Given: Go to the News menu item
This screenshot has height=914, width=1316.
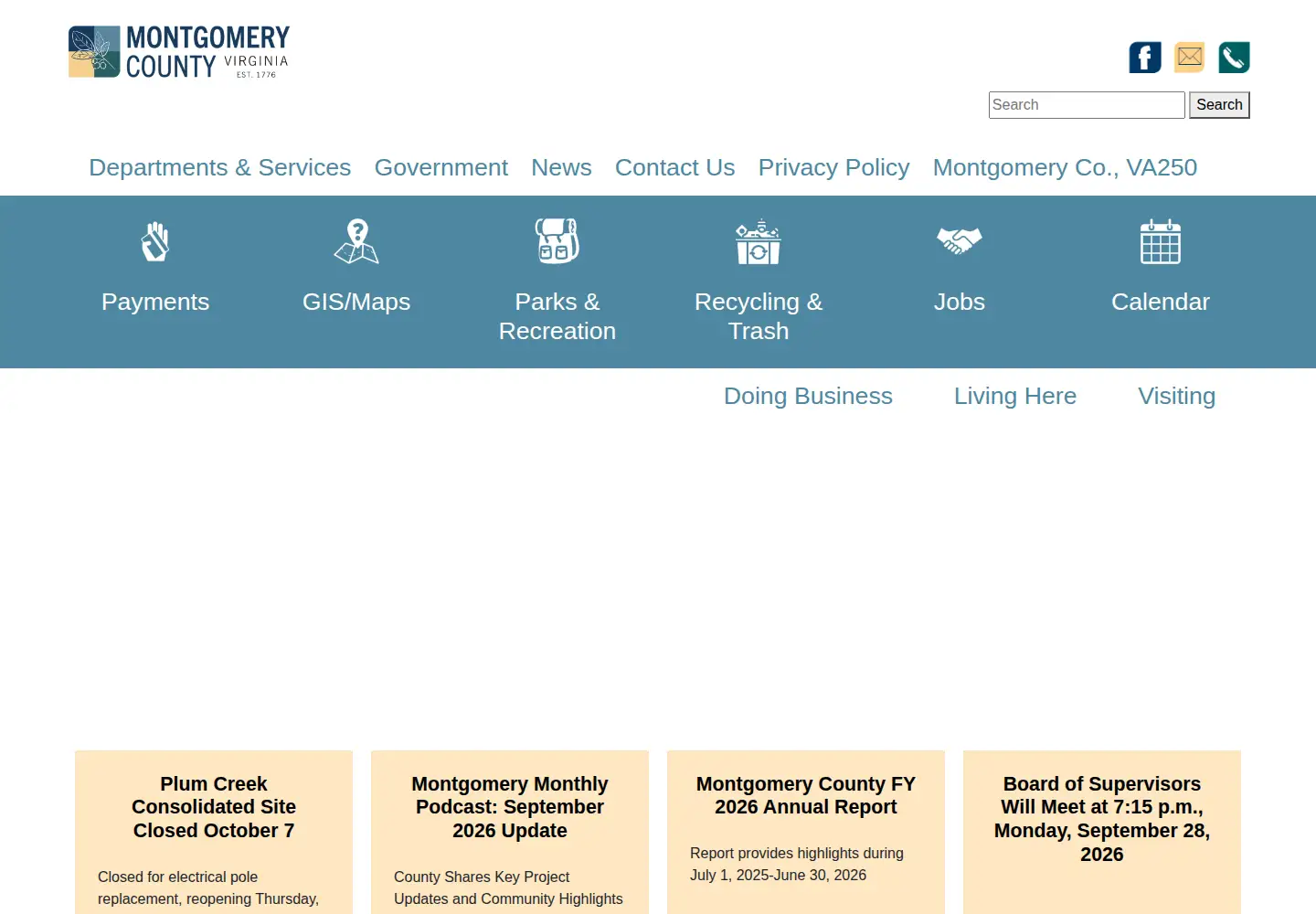Looking at the screenshot, I should coord(561,167).
